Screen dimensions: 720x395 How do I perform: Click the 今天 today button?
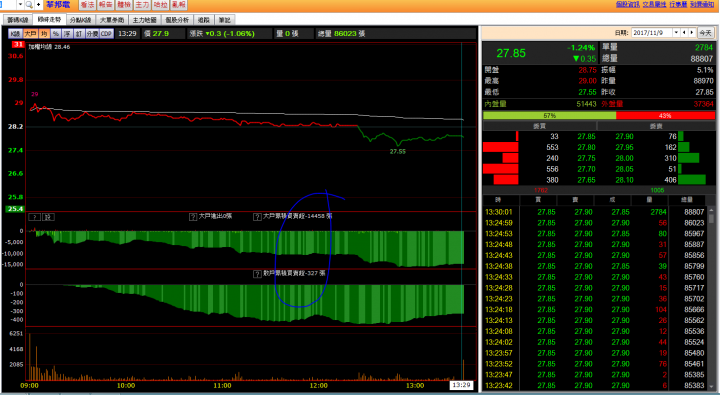point(705,33)
